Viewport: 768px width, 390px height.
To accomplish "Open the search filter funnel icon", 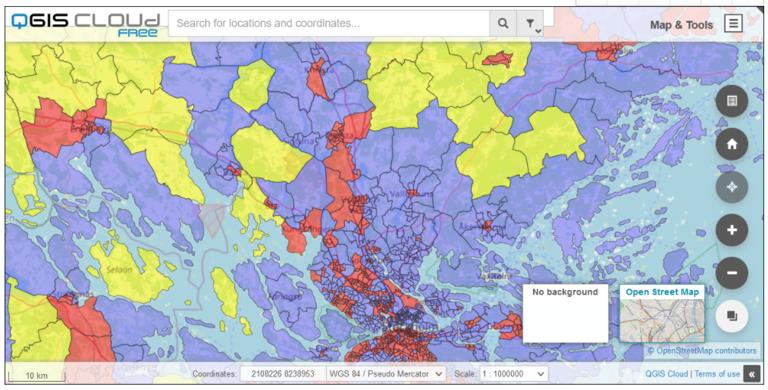I will tap(530, 23).
